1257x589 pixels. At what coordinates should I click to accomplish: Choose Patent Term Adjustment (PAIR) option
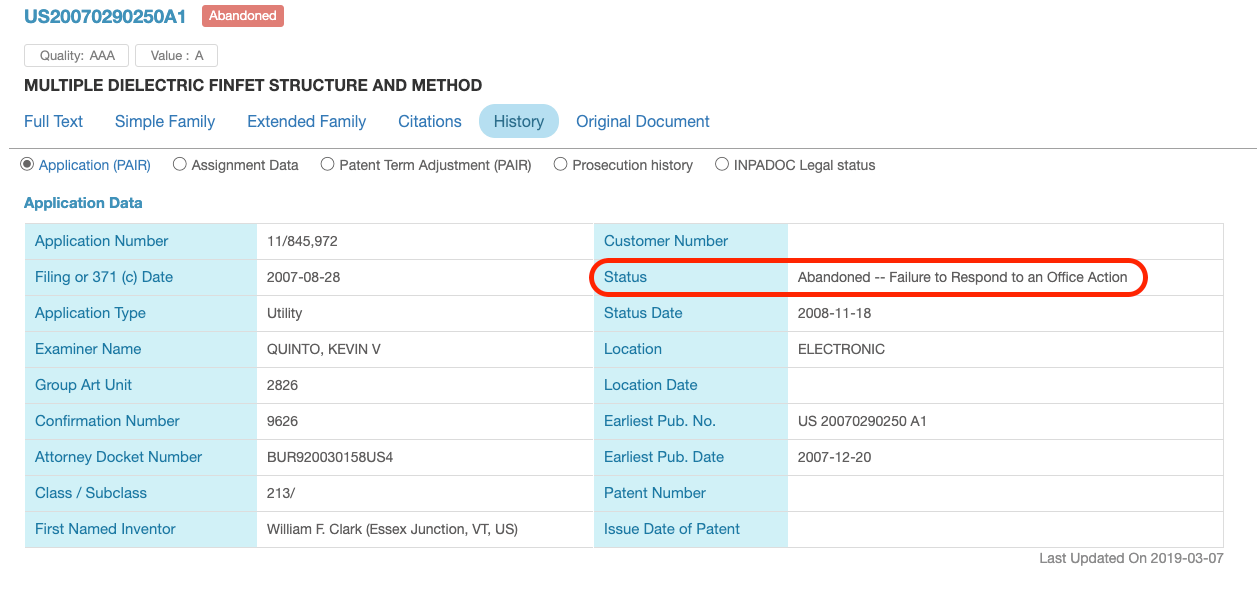point(328,164)
